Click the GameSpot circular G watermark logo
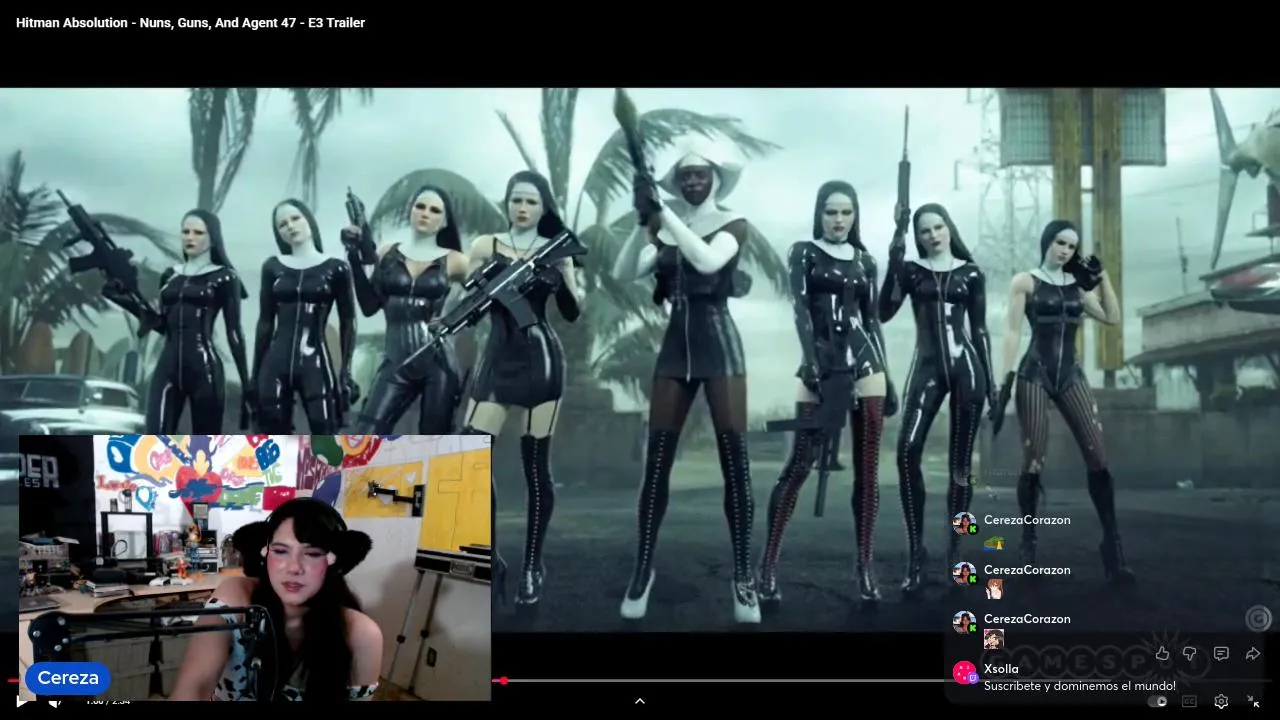Image resolution: width=1280 pixels, height=720 pixels. (x=1258, y=618)
